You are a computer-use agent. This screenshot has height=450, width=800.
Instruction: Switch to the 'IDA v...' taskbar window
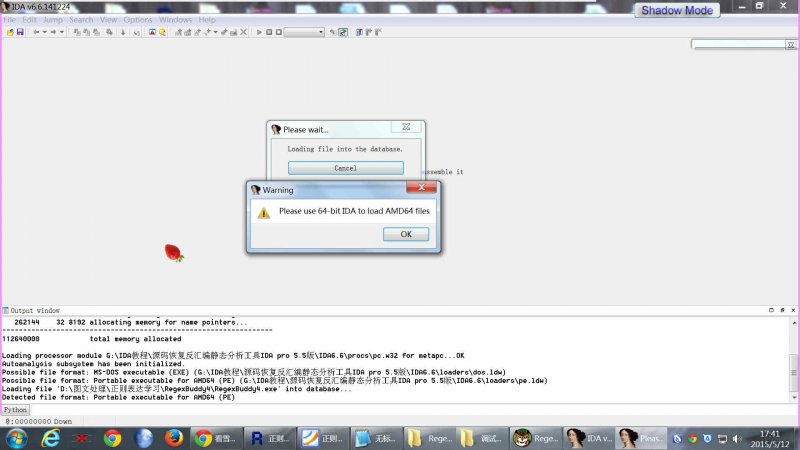pos(588,438)
